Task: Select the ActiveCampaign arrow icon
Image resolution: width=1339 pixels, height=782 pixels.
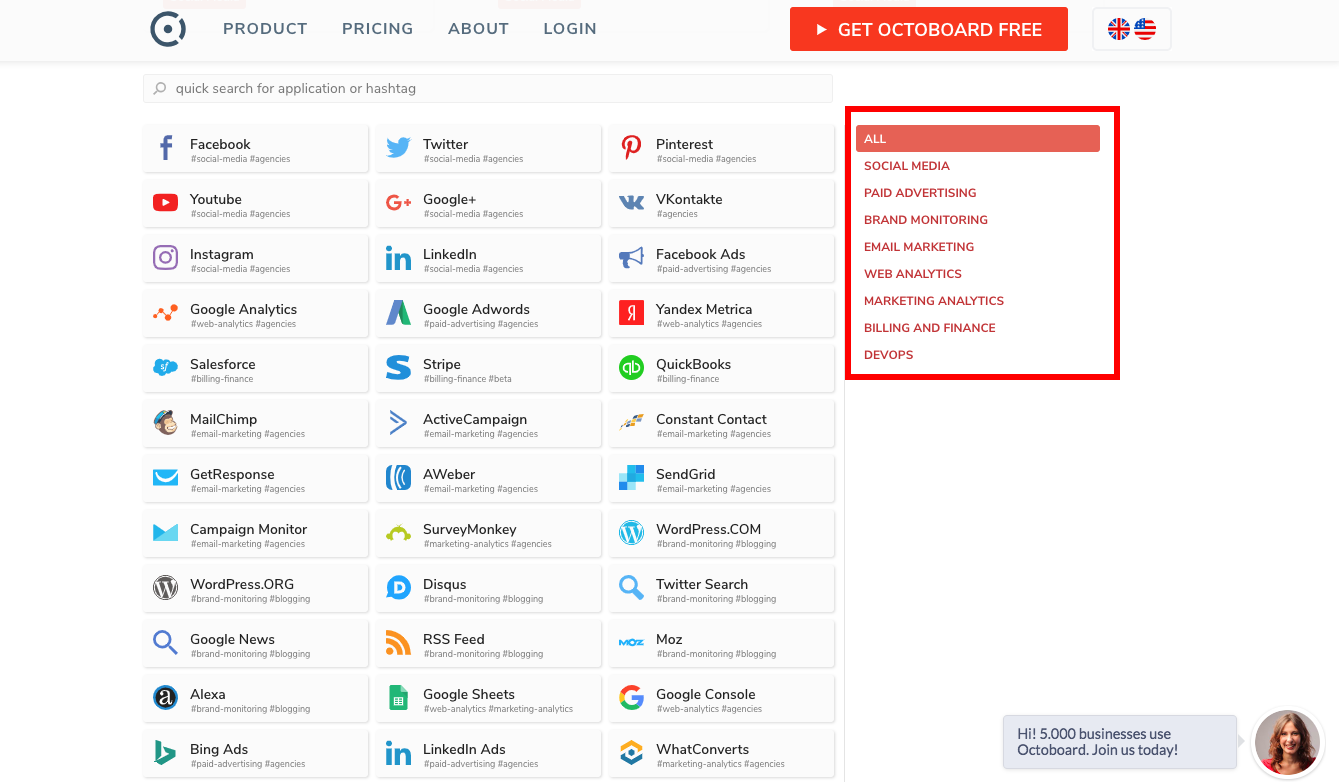Action: [x=398, y=423]
